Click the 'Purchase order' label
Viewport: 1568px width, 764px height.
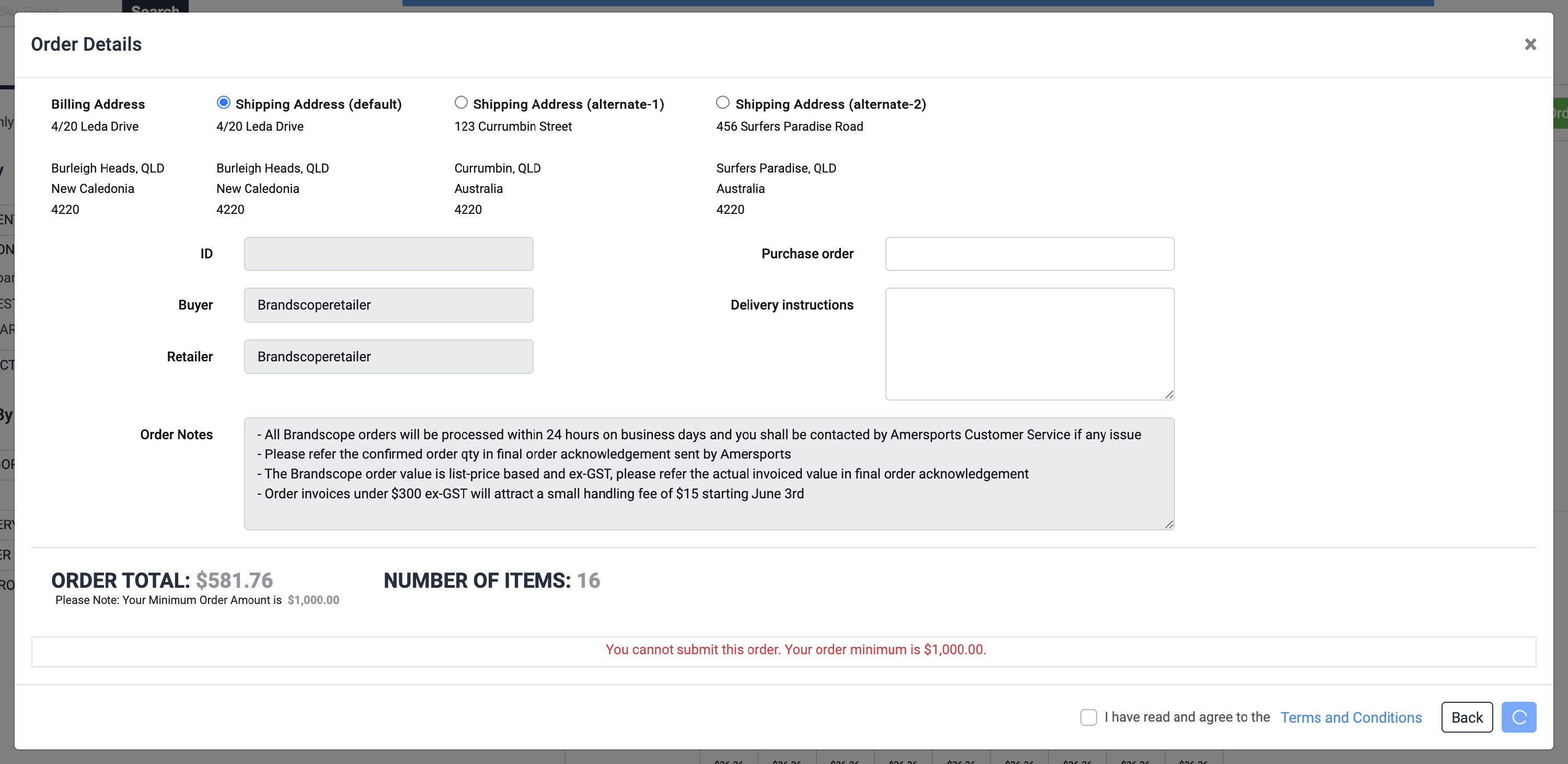pos(807,254)
